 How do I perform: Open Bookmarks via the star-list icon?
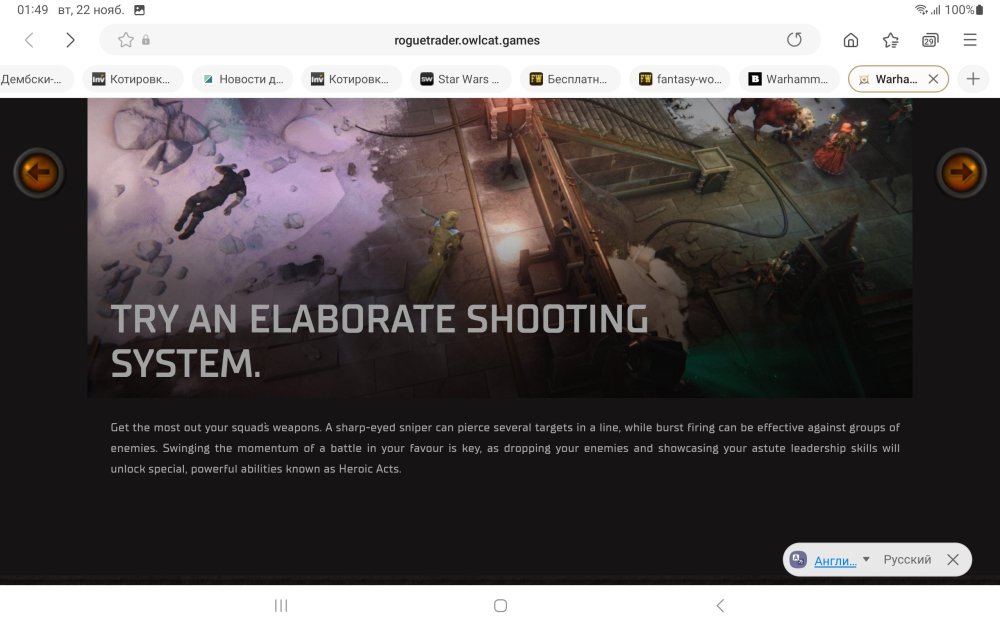pos(890,40)
